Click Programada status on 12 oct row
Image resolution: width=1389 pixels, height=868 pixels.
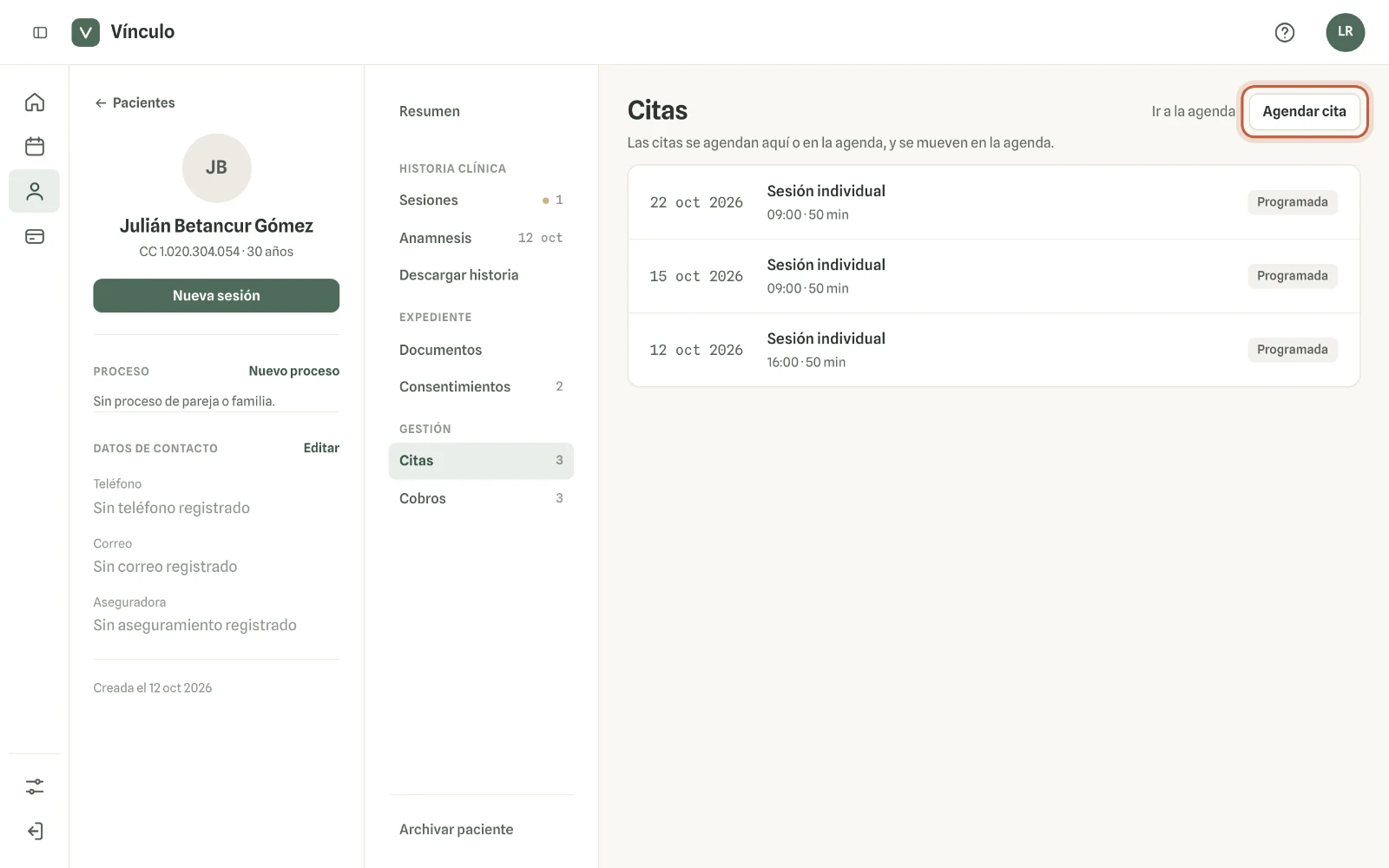(1292, 350)
